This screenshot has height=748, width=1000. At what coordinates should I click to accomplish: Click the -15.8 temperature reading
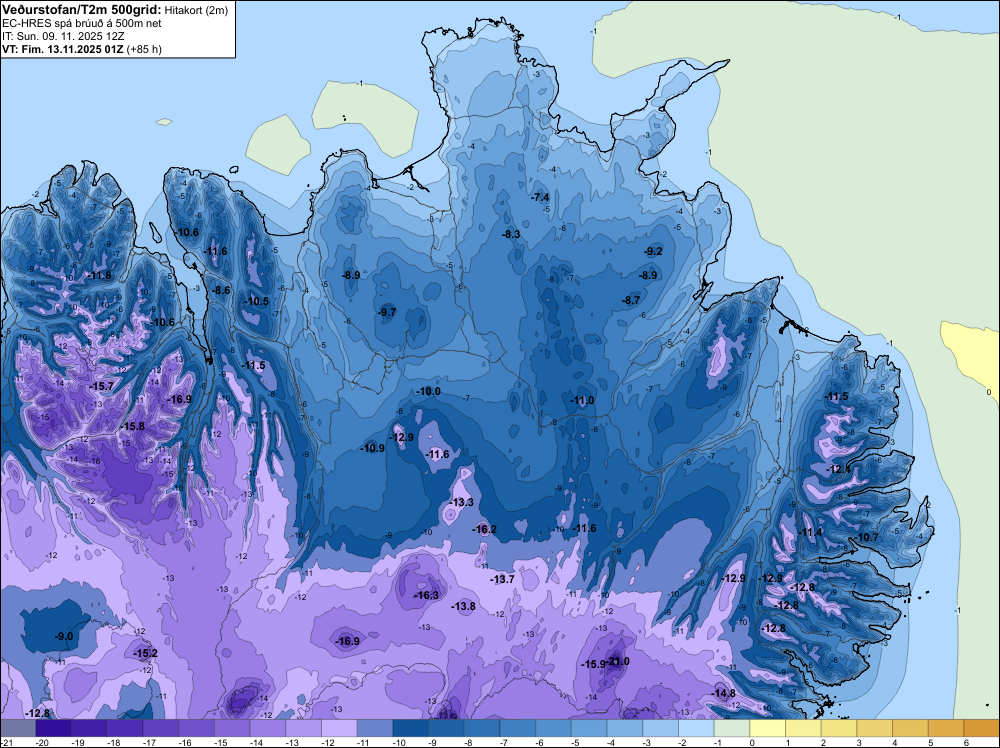tap(132, 427)
